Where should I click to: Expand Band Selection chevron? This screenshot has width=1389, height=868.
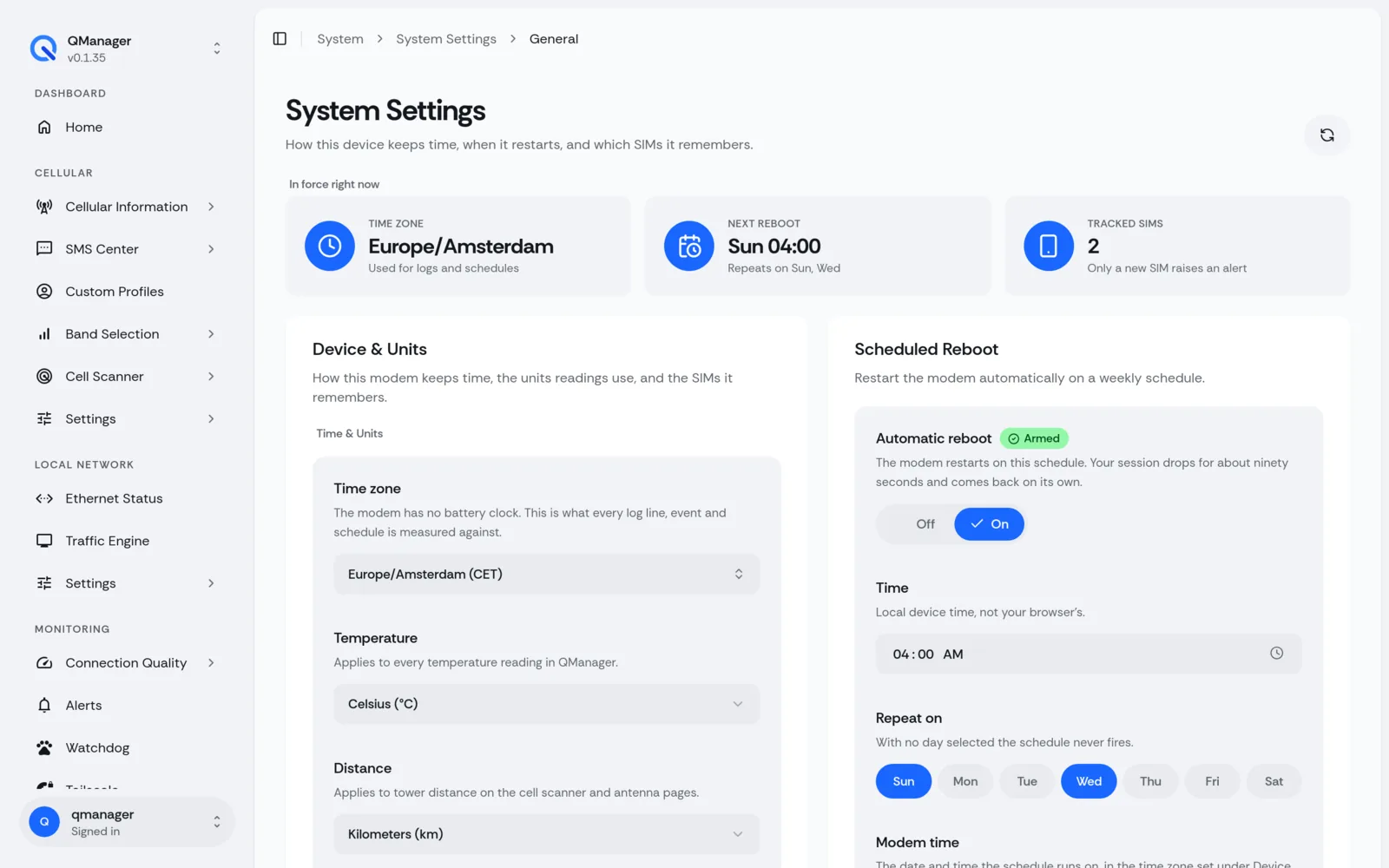pyautogui.click(x=211, y=334)
